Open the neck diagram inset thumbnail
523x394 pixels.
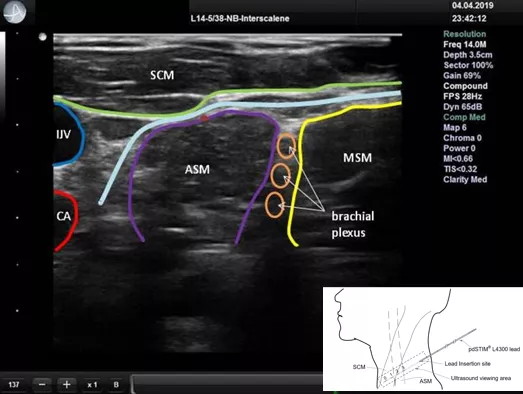(423, 339)
